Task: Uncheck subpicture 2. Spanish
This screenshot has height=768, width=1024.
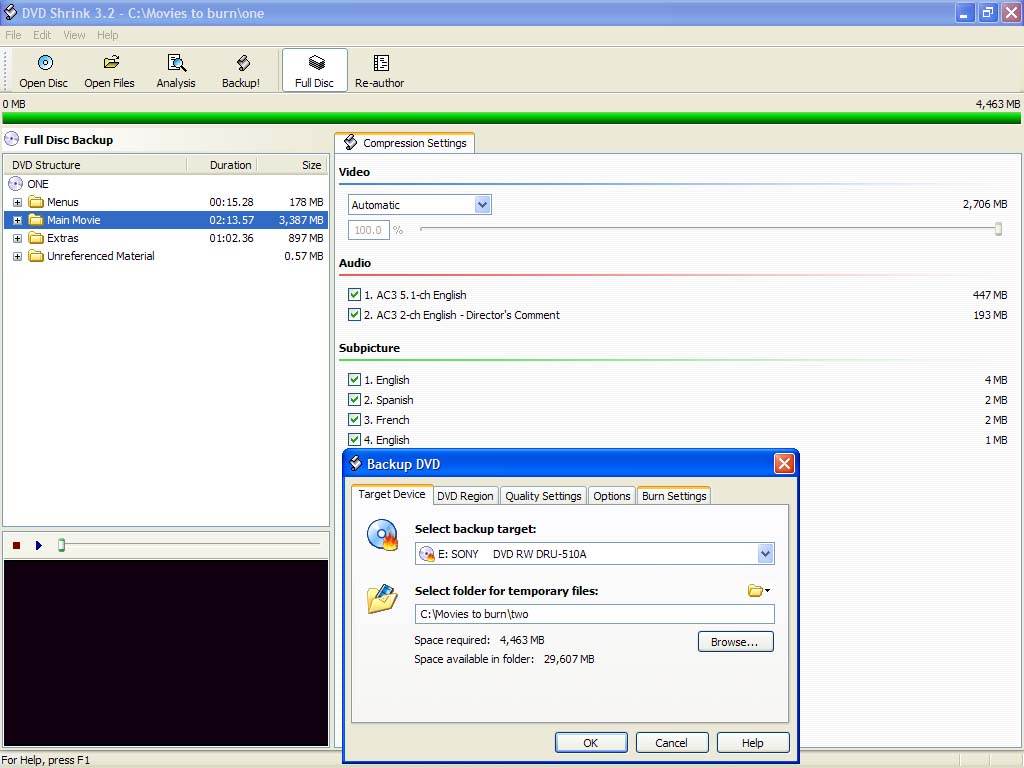Action: point(354,400)
